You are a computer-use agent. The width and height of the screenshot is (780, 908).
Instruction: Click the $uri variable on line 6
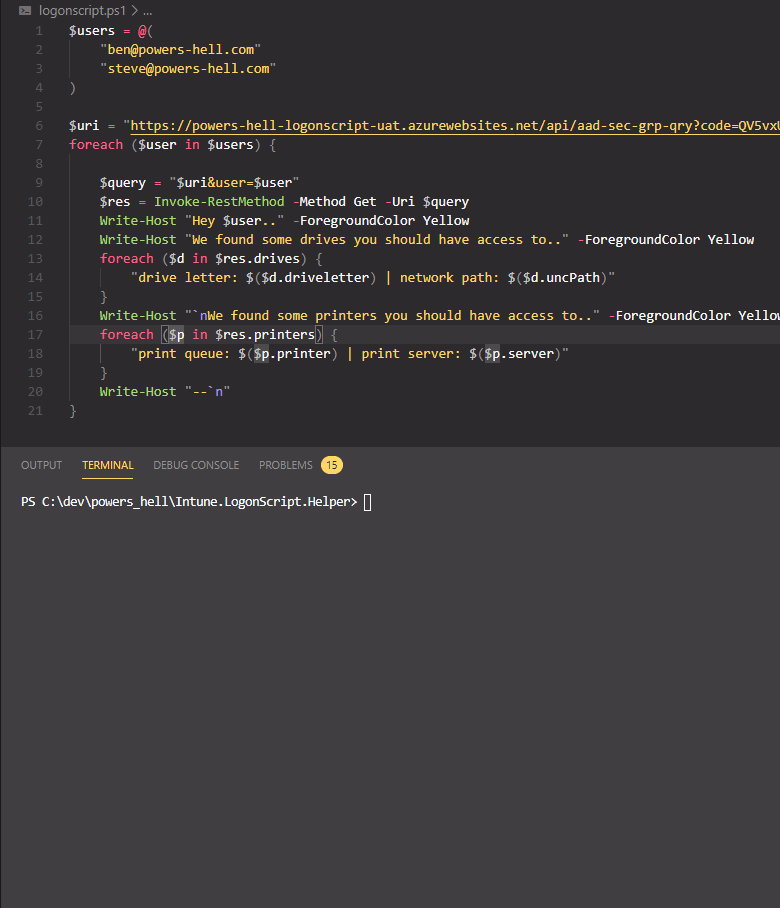[x=84, y=126]
